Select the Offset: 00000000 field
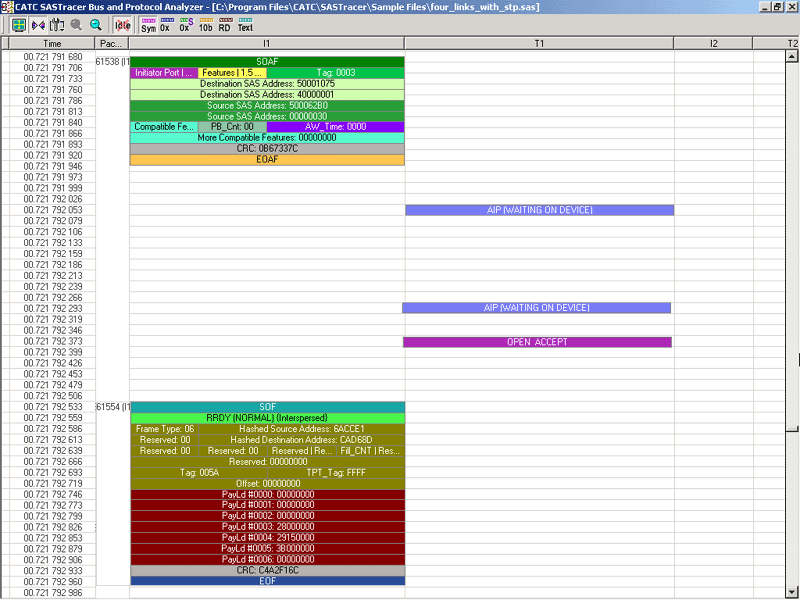 [268, 484]
